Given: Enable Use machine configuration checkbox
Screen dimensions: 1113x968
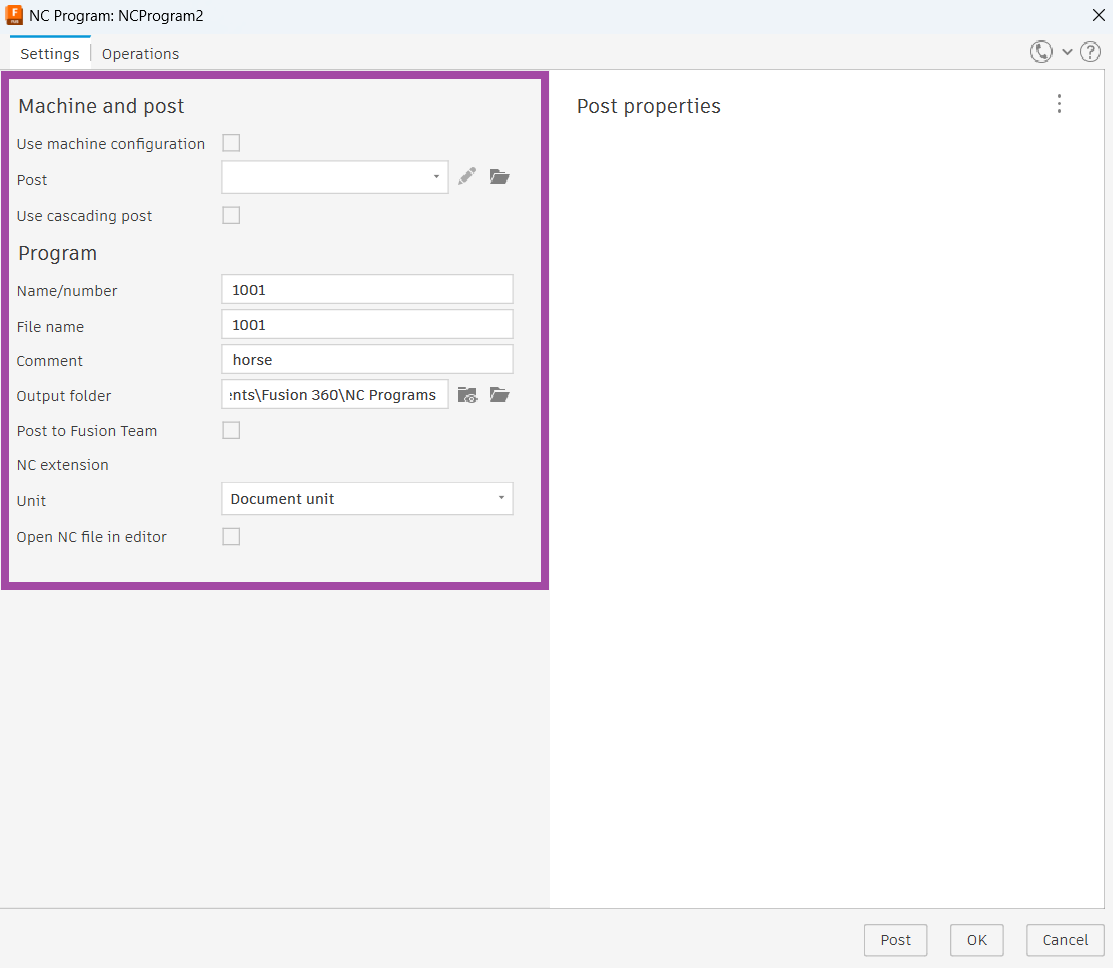Looking at the screenshot, I should (231, 143).
